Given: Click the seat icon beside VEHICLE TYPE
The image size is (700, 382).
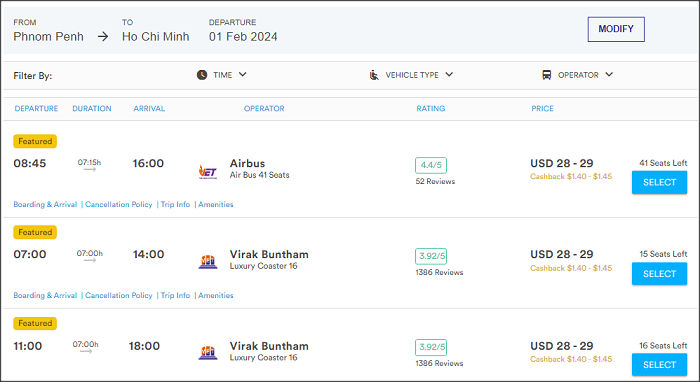Looking at the screenshot, I should pyautogui.click(x=374, y=75).
